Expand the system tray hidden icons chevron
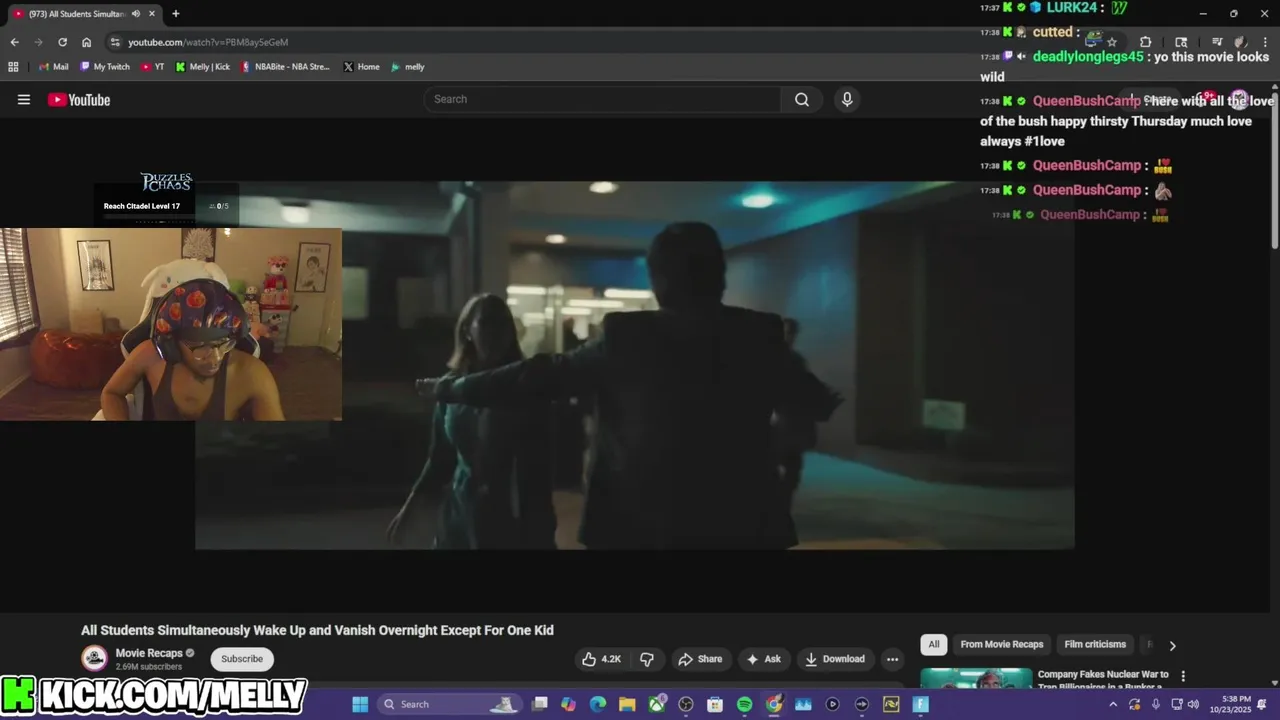 (1113, 704)
